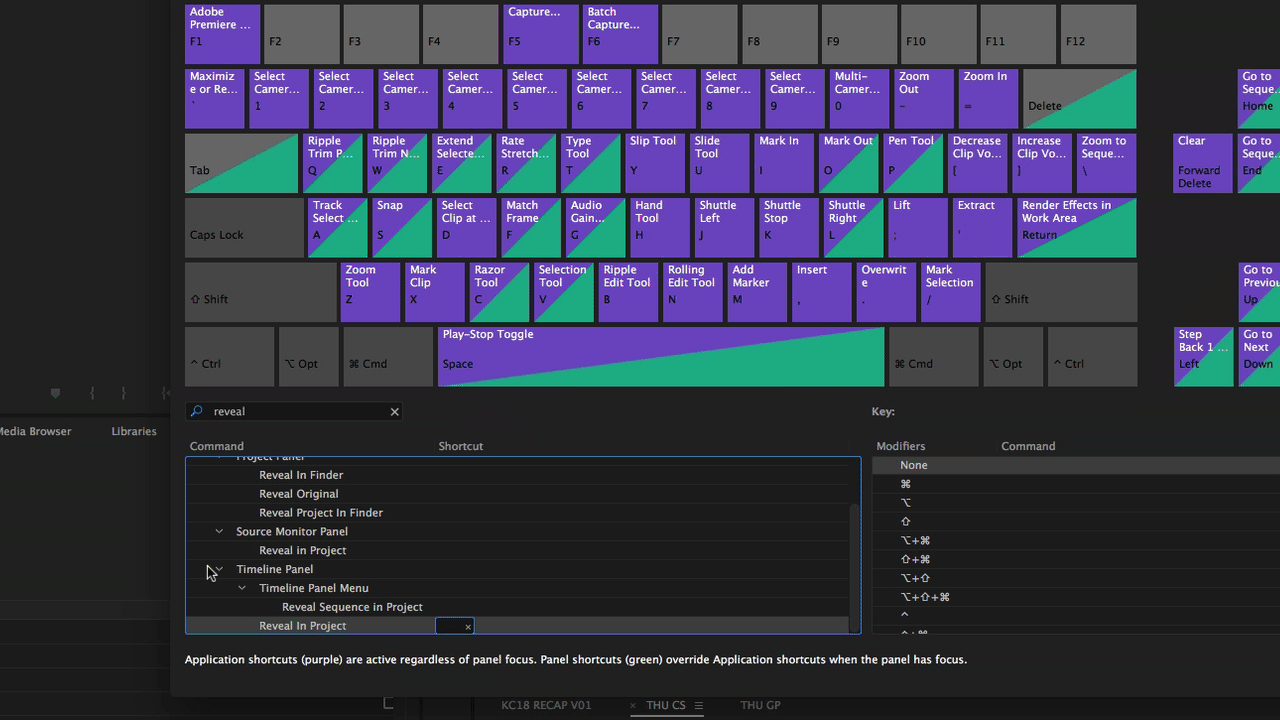Click the Ripple Edit Tool key

coord(628,292)
